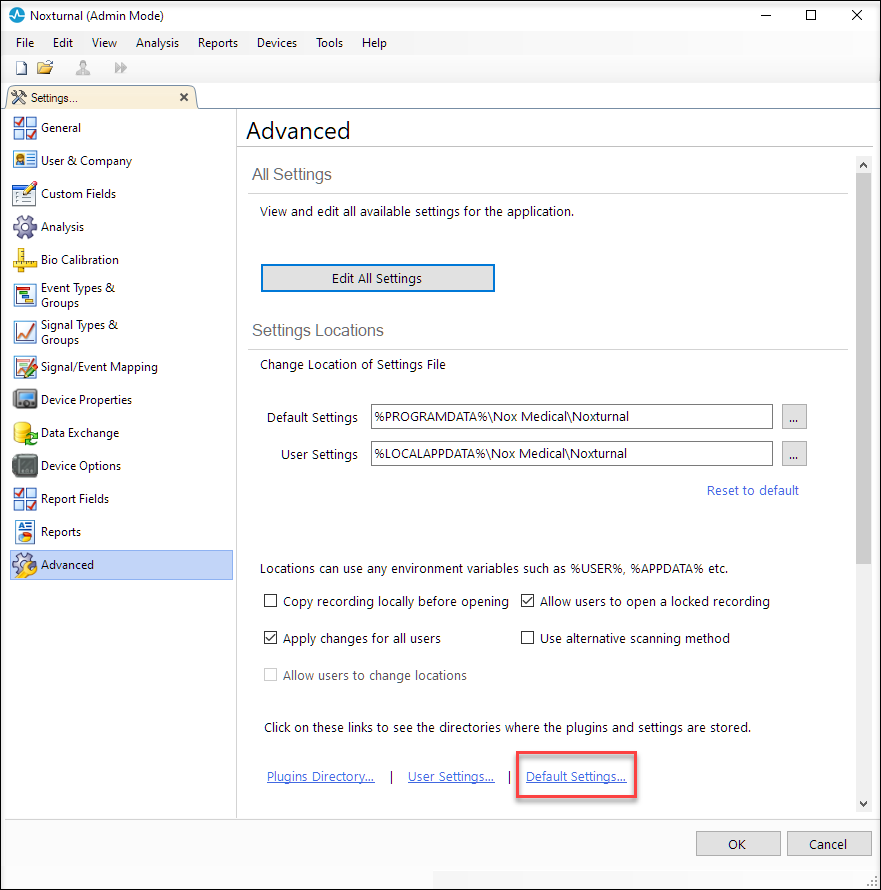Open the Device Properties settings icon
The width and height of the screenshot is (881, 890).
pos(27,399)
